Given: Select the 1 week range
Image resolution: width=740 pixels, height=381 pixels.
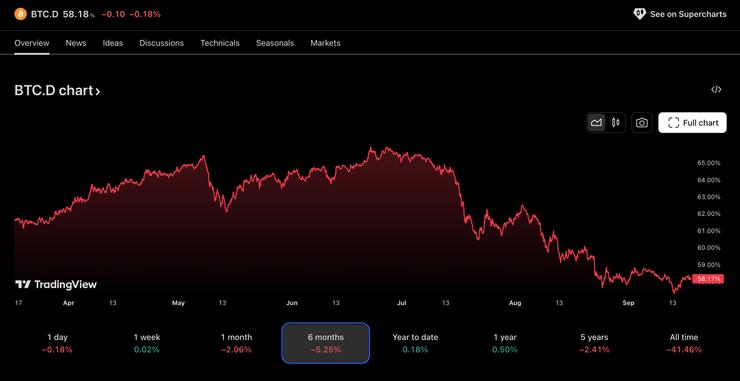Looking at the screenshot, I should (x=147, y=343).
